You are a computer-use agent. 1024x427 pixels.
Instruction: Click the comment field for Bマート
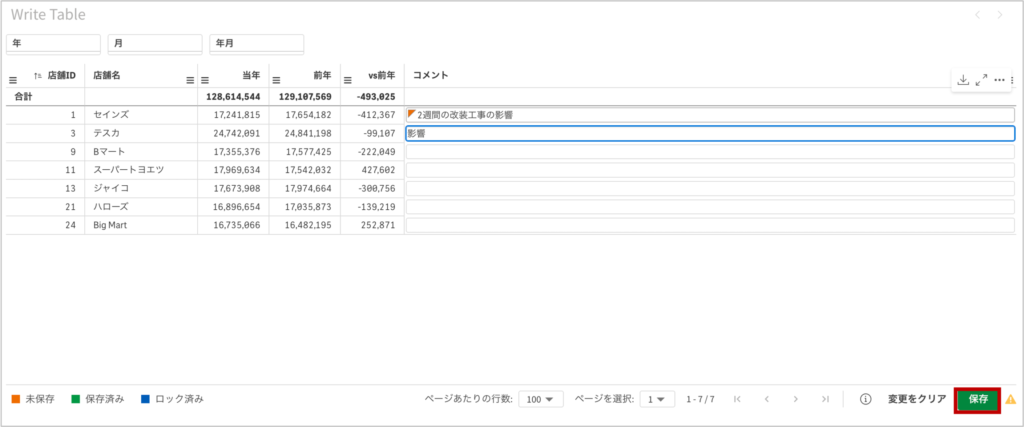pyautogui.click(x=709, y=152)
